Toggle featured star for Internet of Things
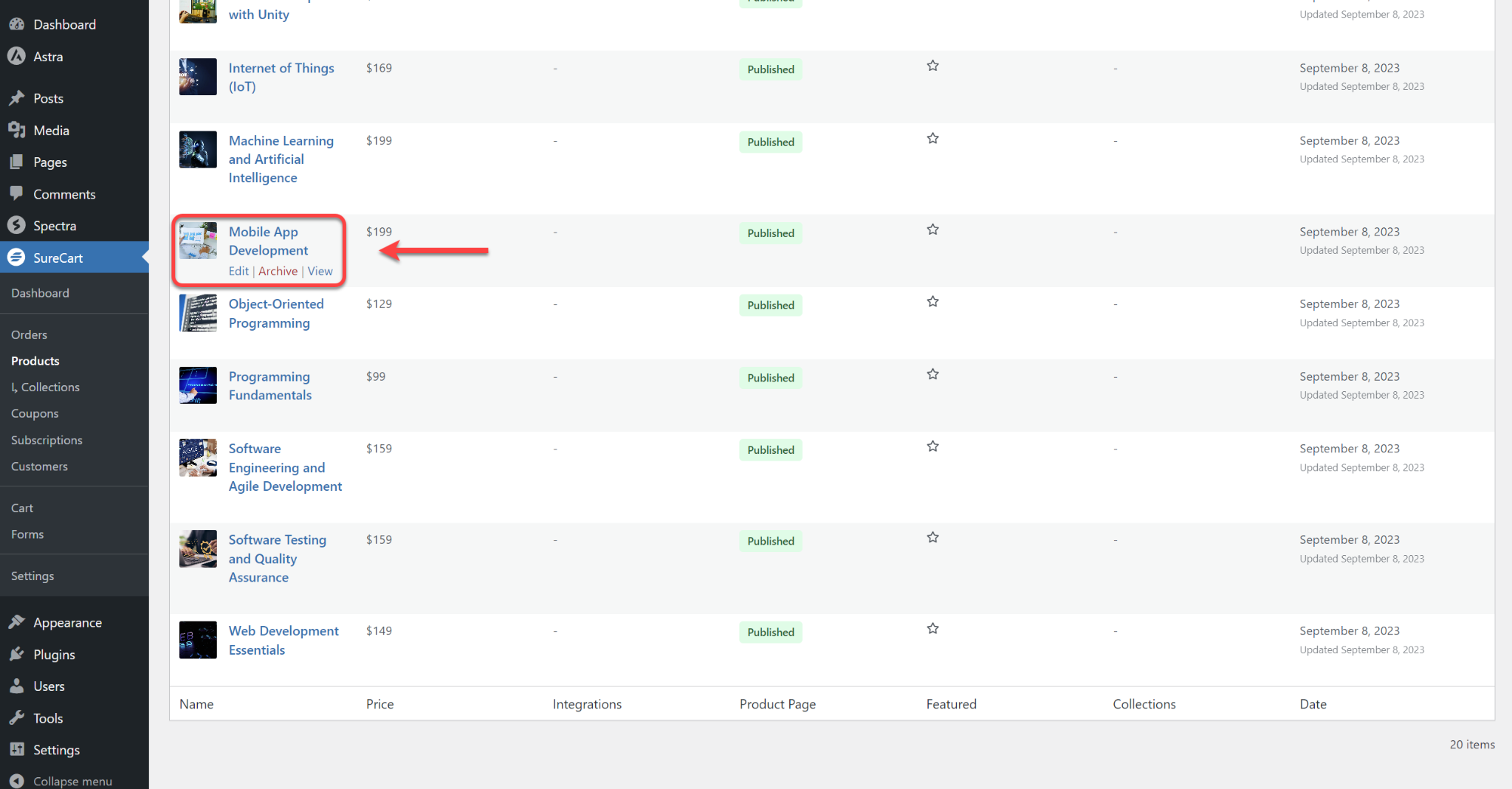The height and width of the screenshot is (789, 1512). tap(932, 66)
